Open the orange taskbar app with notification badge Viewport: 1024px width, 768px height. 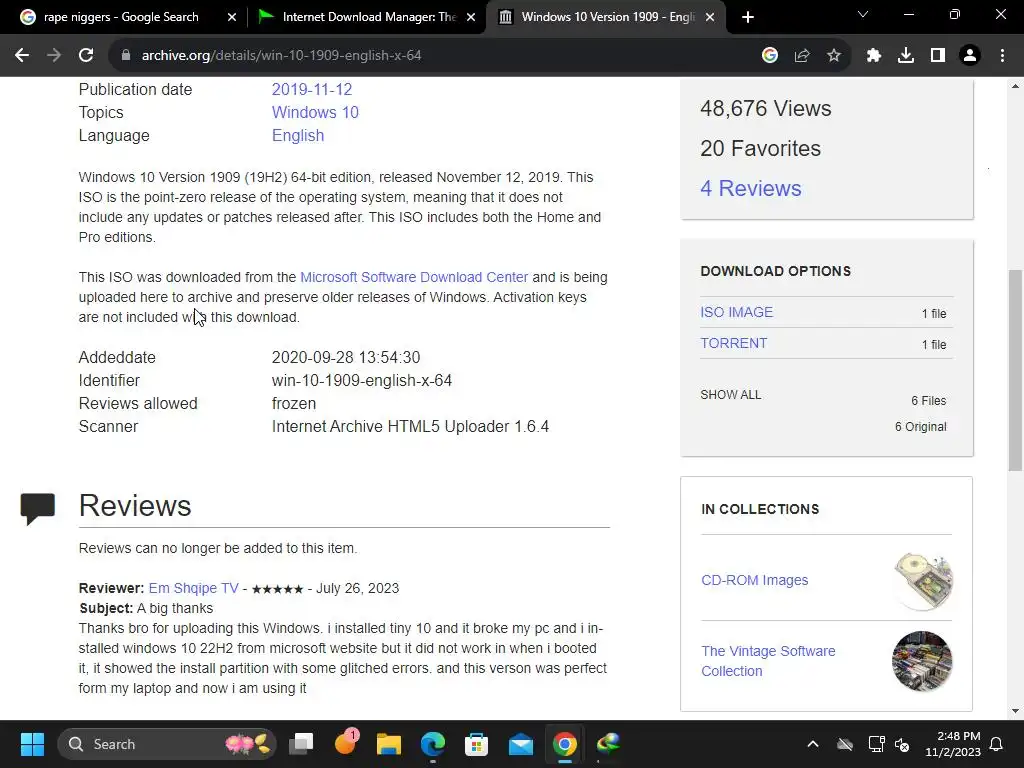point(345,743)
